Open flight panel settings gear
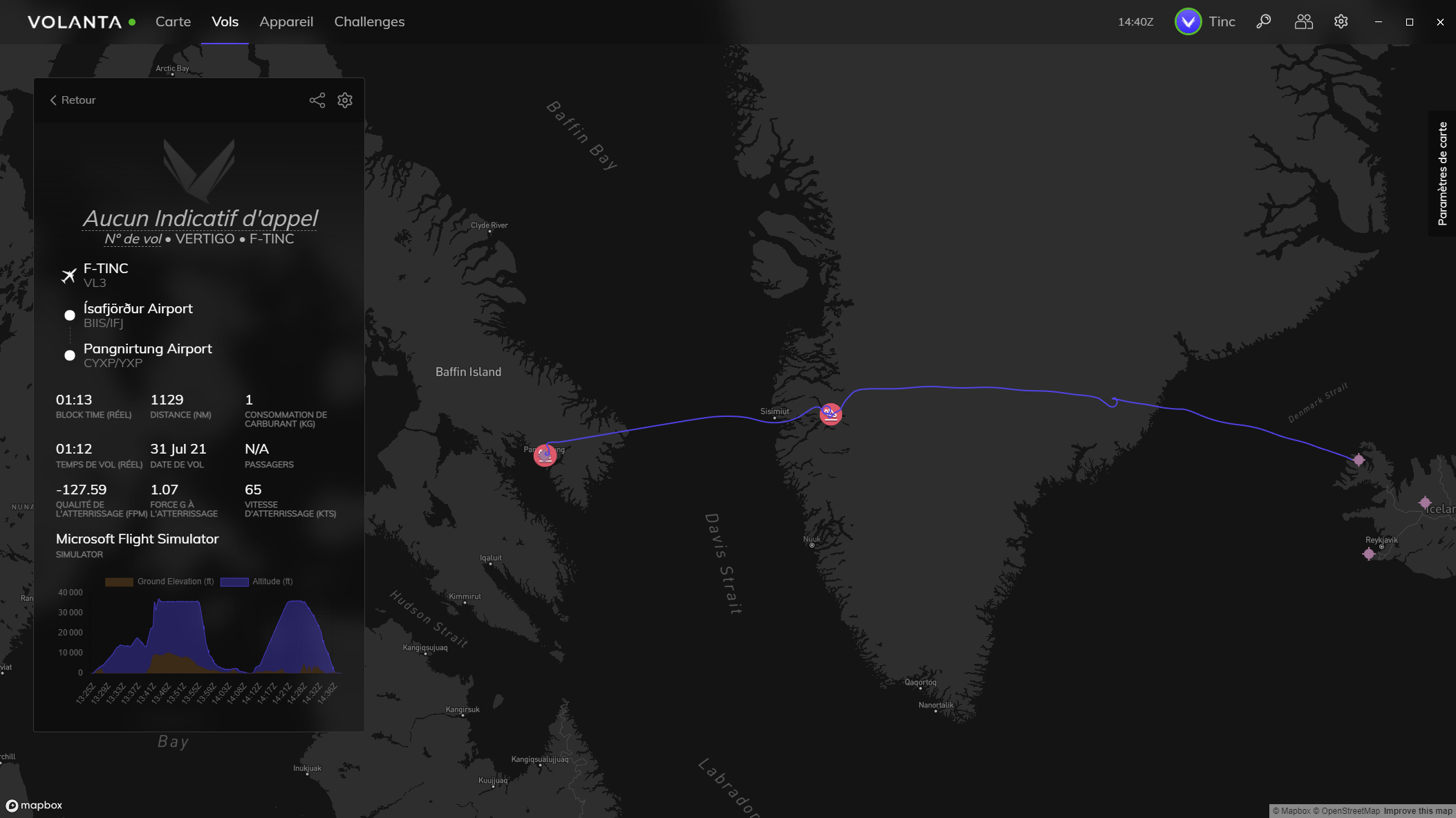This screenshot has height=818, width=1456. pos(345,100)
